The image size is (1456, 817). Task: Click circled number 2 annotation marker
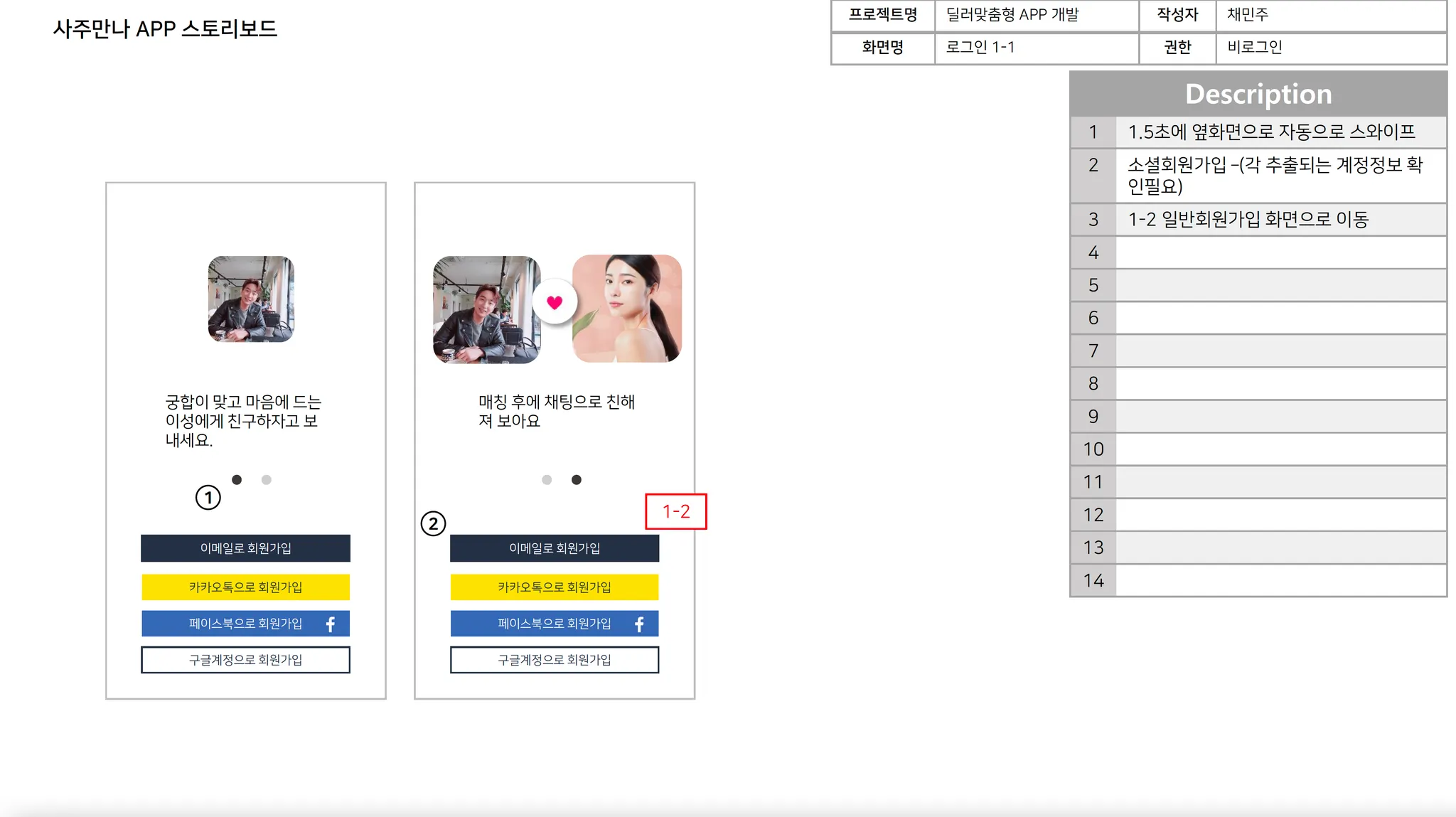433,524
